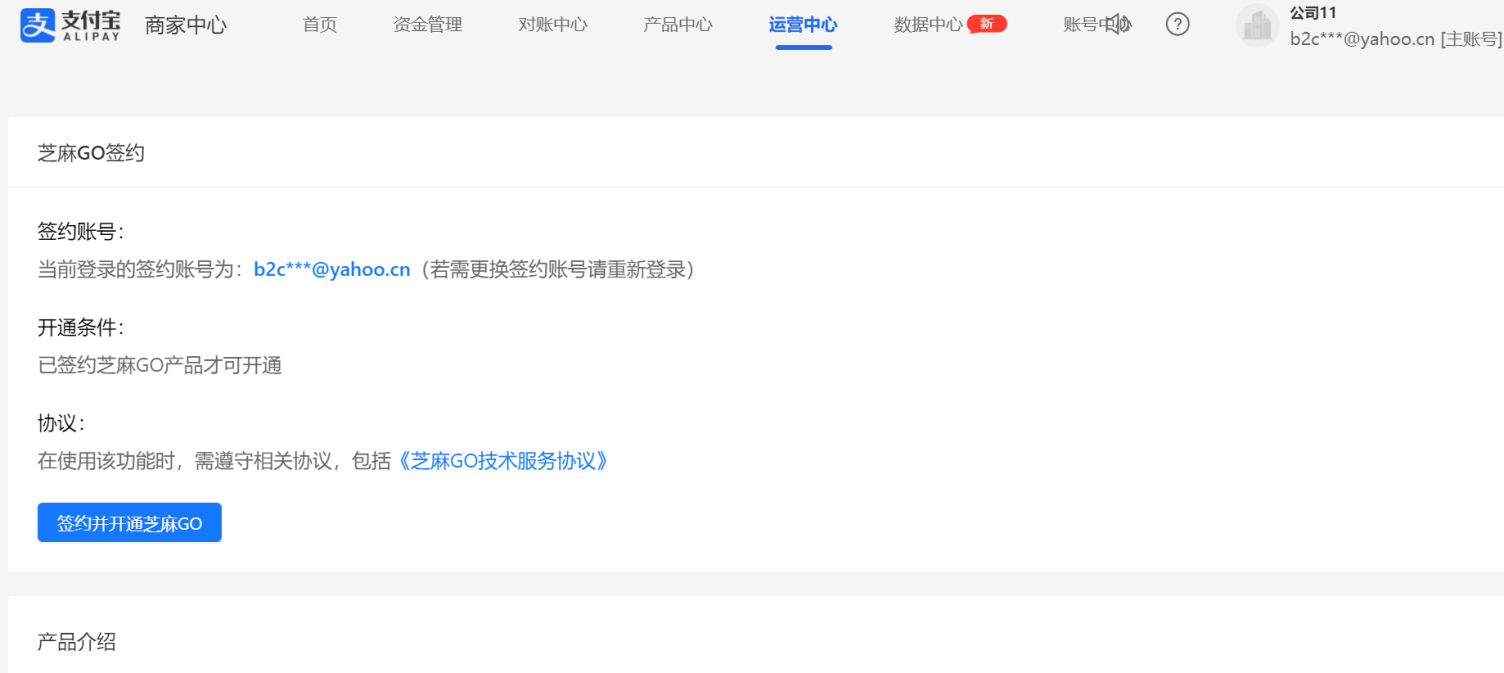Navigate to 对账中心
The width and height of the screenshot is (1504, 673).
point(553,24)
